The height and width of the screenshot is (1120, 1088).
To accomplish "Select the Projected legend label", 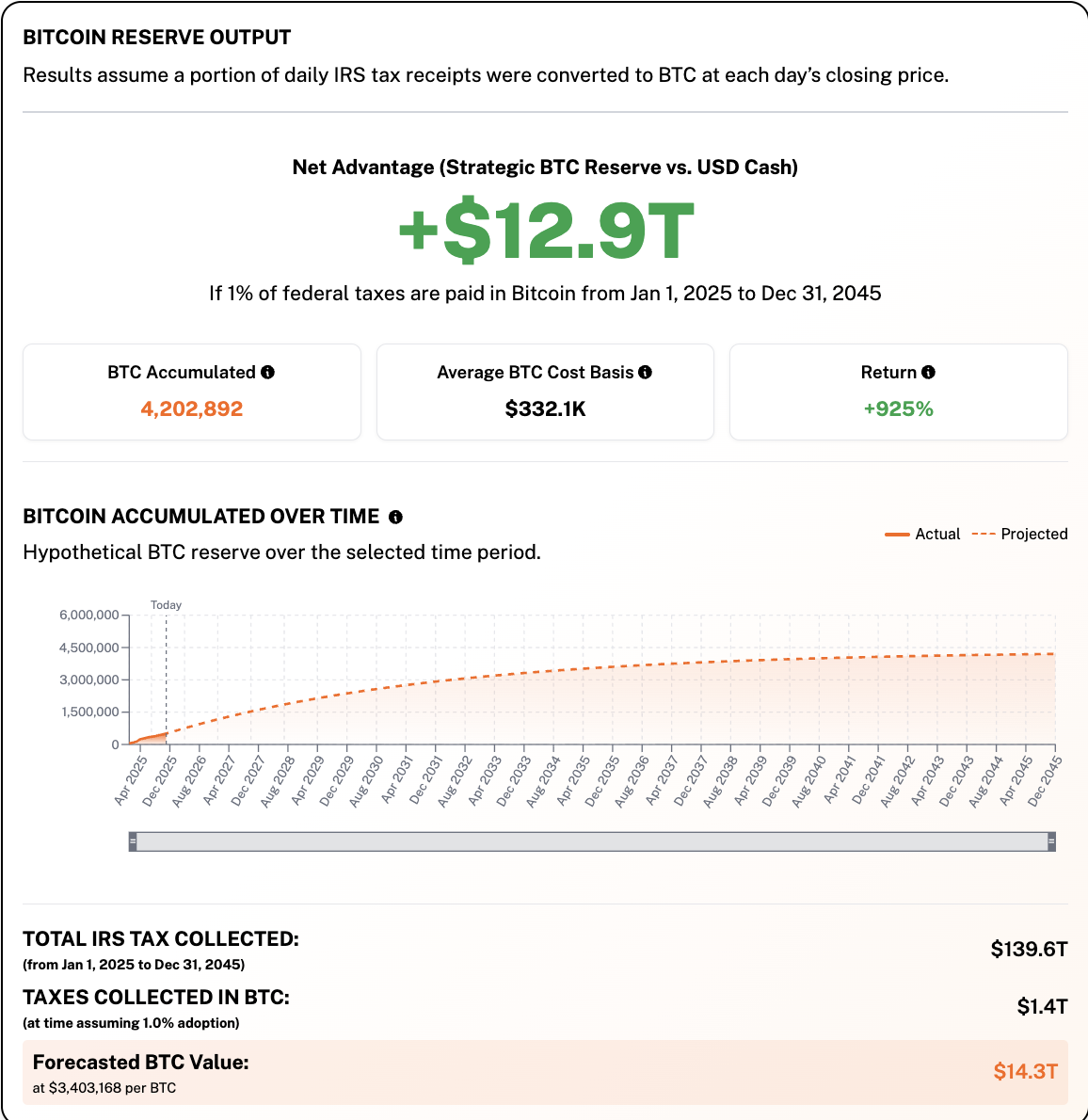I will click(x=1037, y=534).
